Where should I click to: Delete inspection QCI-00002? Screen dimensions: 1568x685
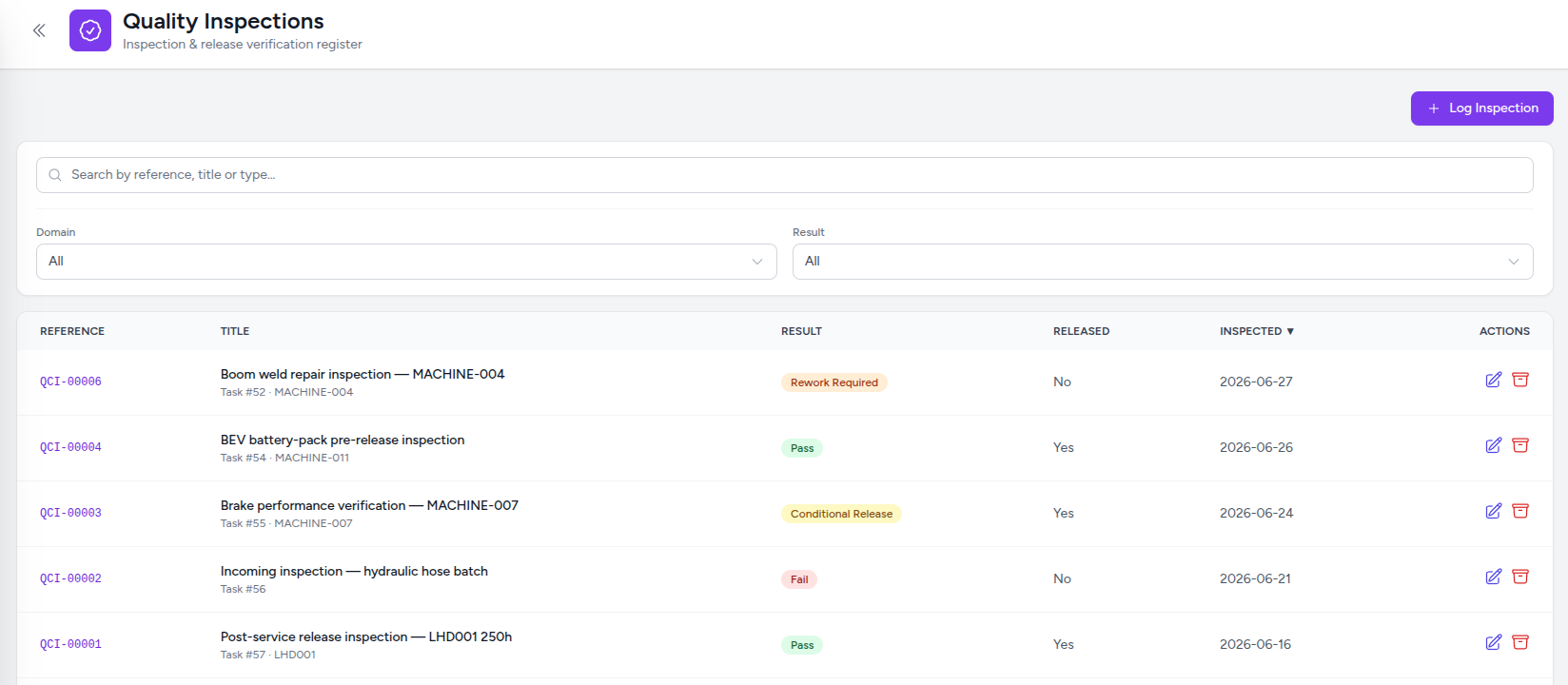click(x=1520, y=577)
